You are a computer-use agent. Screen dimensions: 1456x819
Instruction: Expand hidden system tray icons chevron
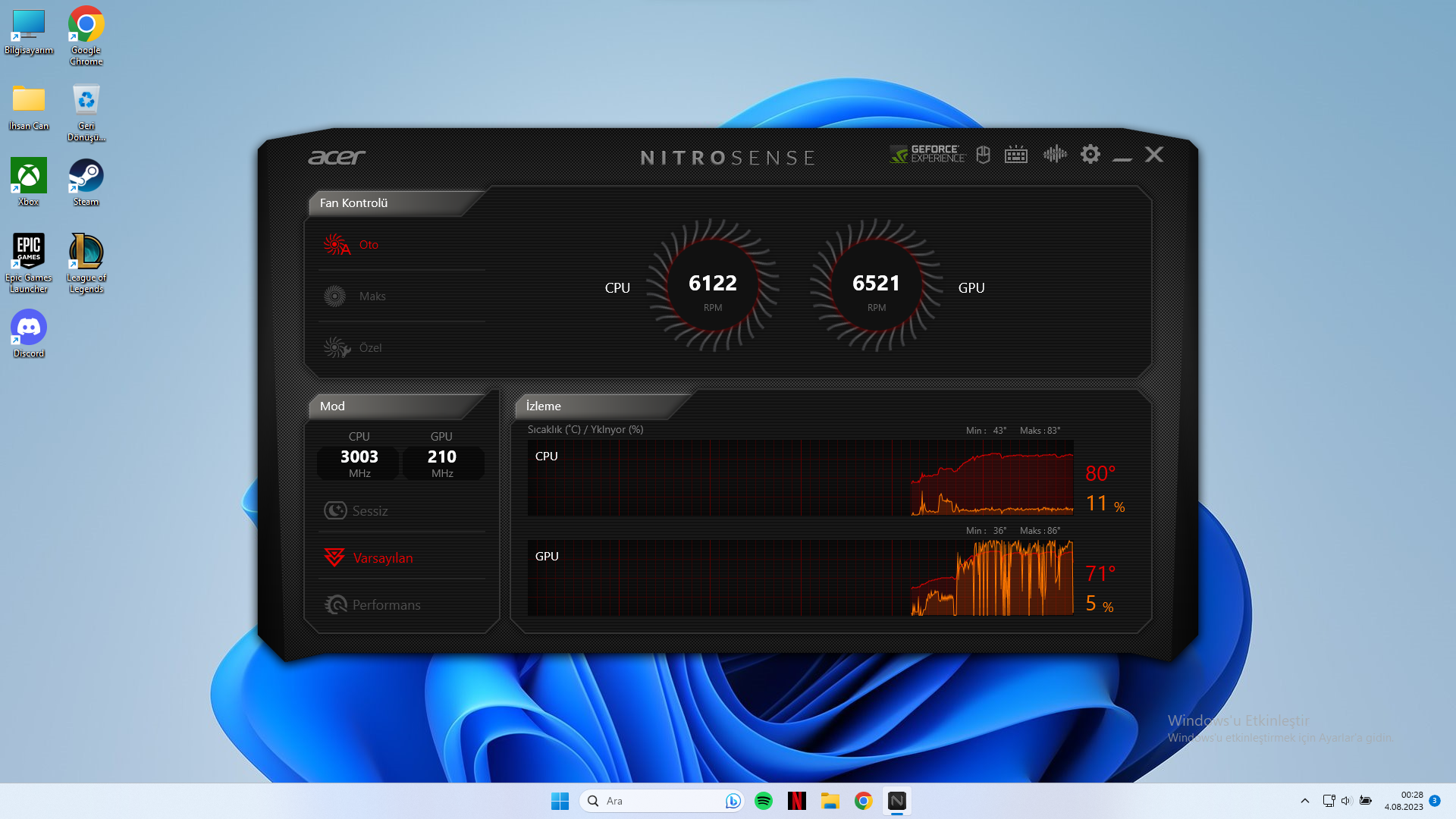[x=1304, y=801]
